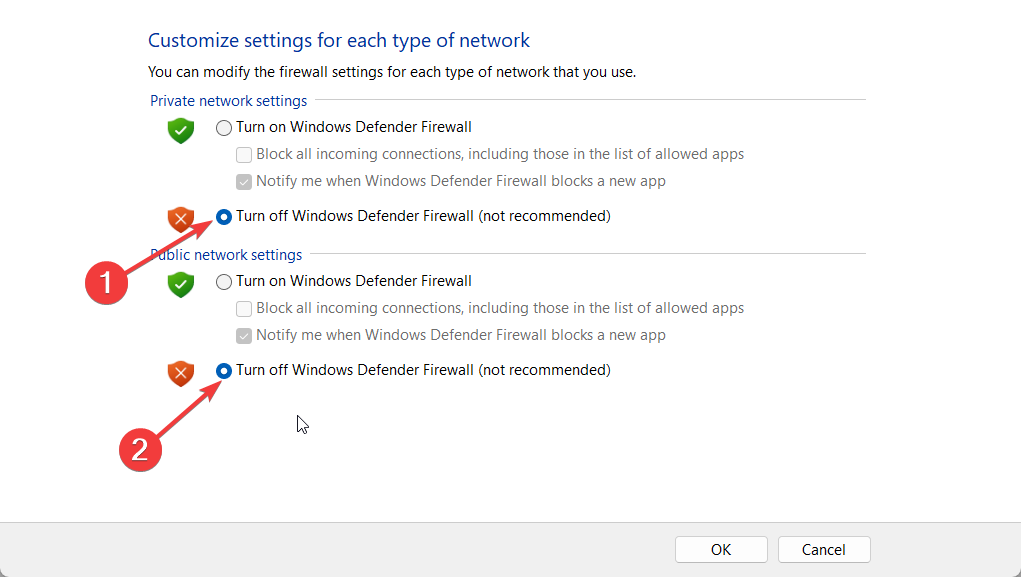Viewport: 1021px width, 577px height.
Task: Click the green shield icon under Private network settings
Action: [180, 130]
